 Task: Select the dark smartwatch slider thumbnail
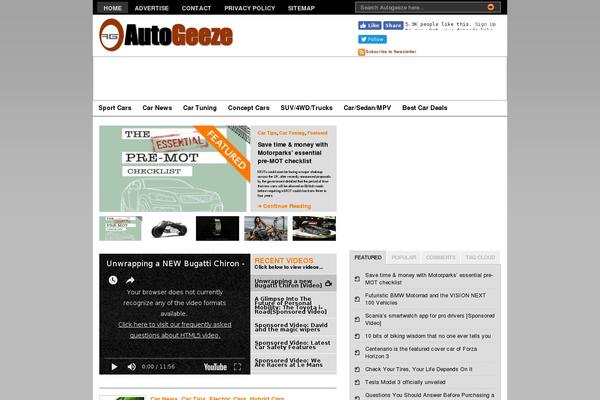217,229
